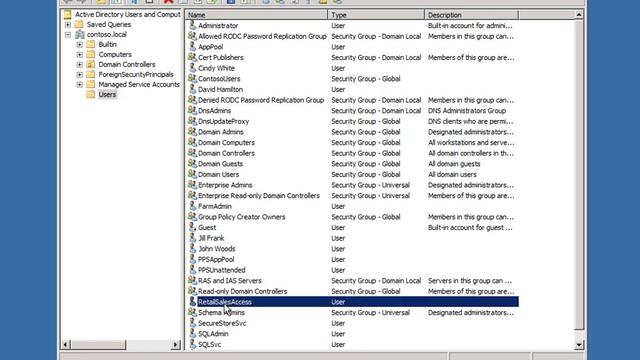Click the 'All domain guests' description cell
This screenshot has height=360, width=640.
pos(454,163)
